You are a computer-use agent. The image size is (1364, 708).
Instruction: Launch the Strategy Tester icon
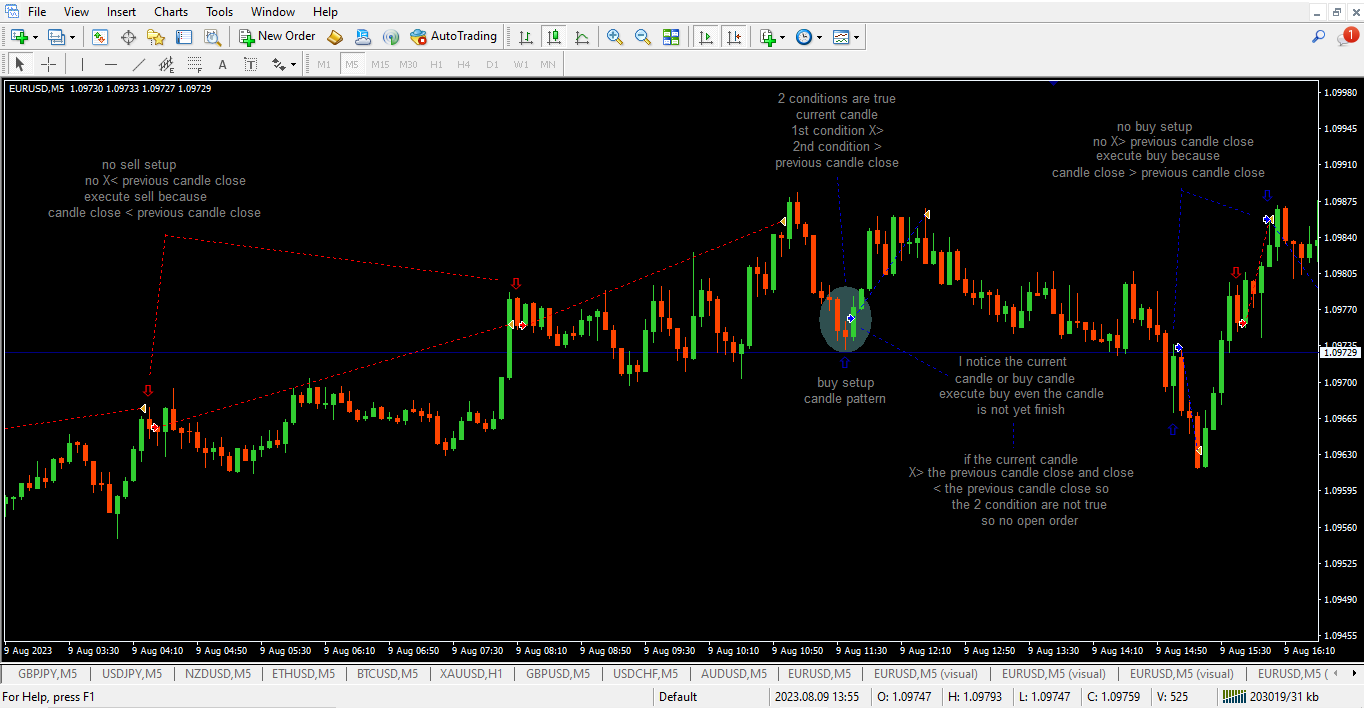pos(212,37)
